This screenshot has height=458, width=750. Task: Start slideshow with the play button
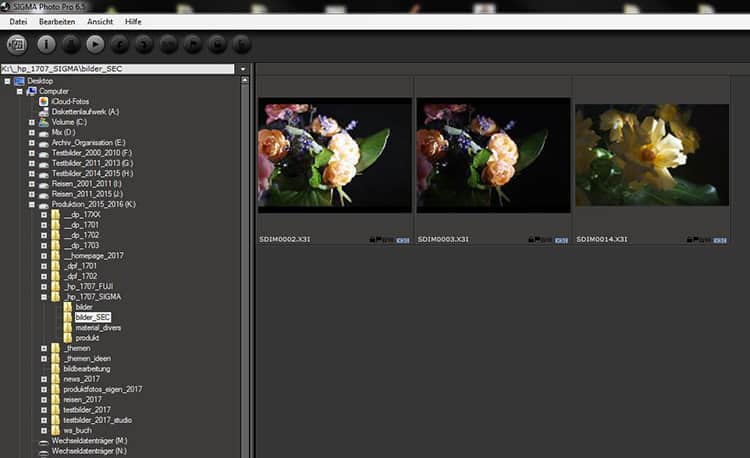click(94, 44)
